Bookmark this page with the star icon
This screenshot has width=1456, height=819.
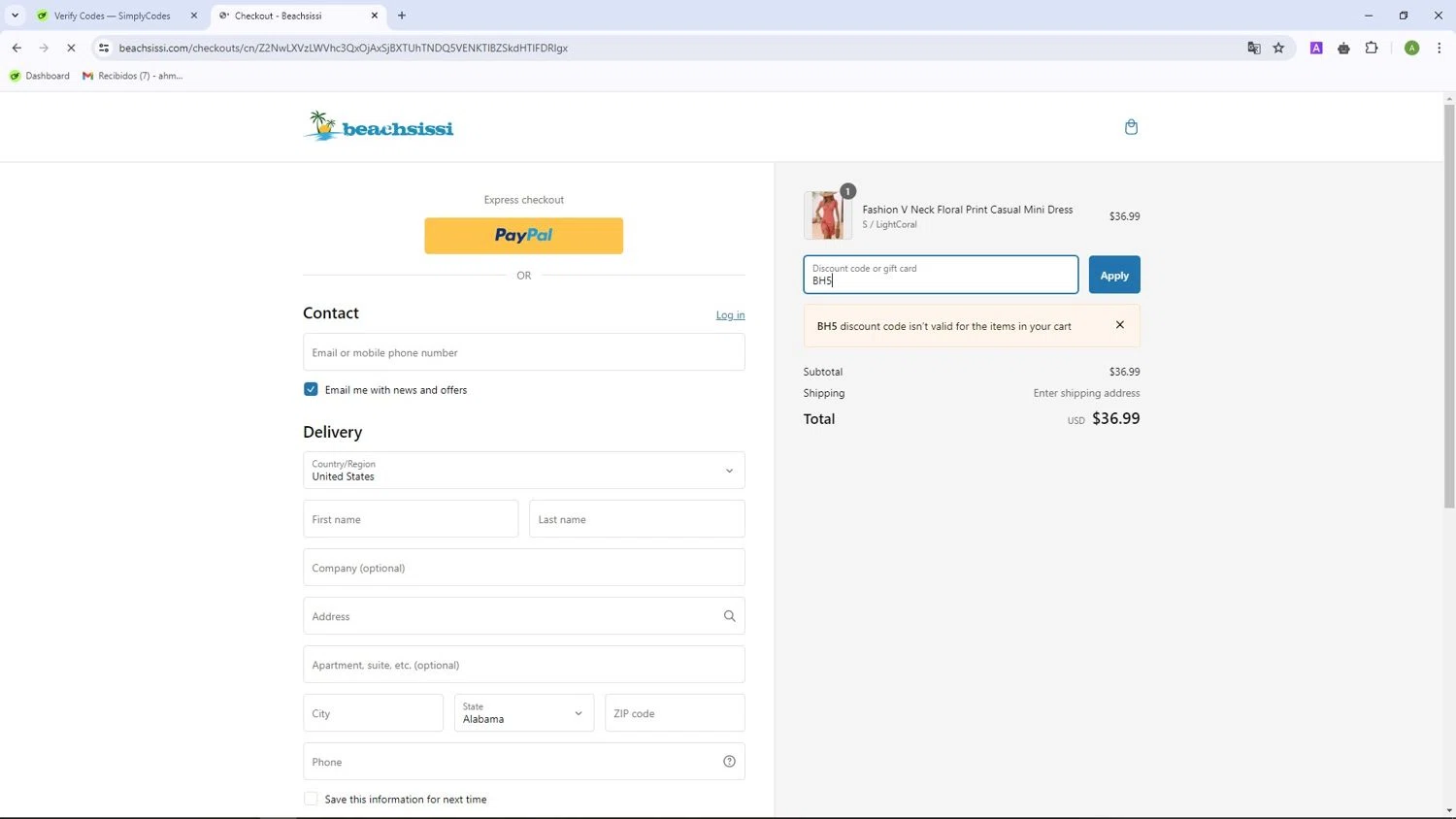coord(1278,48)
